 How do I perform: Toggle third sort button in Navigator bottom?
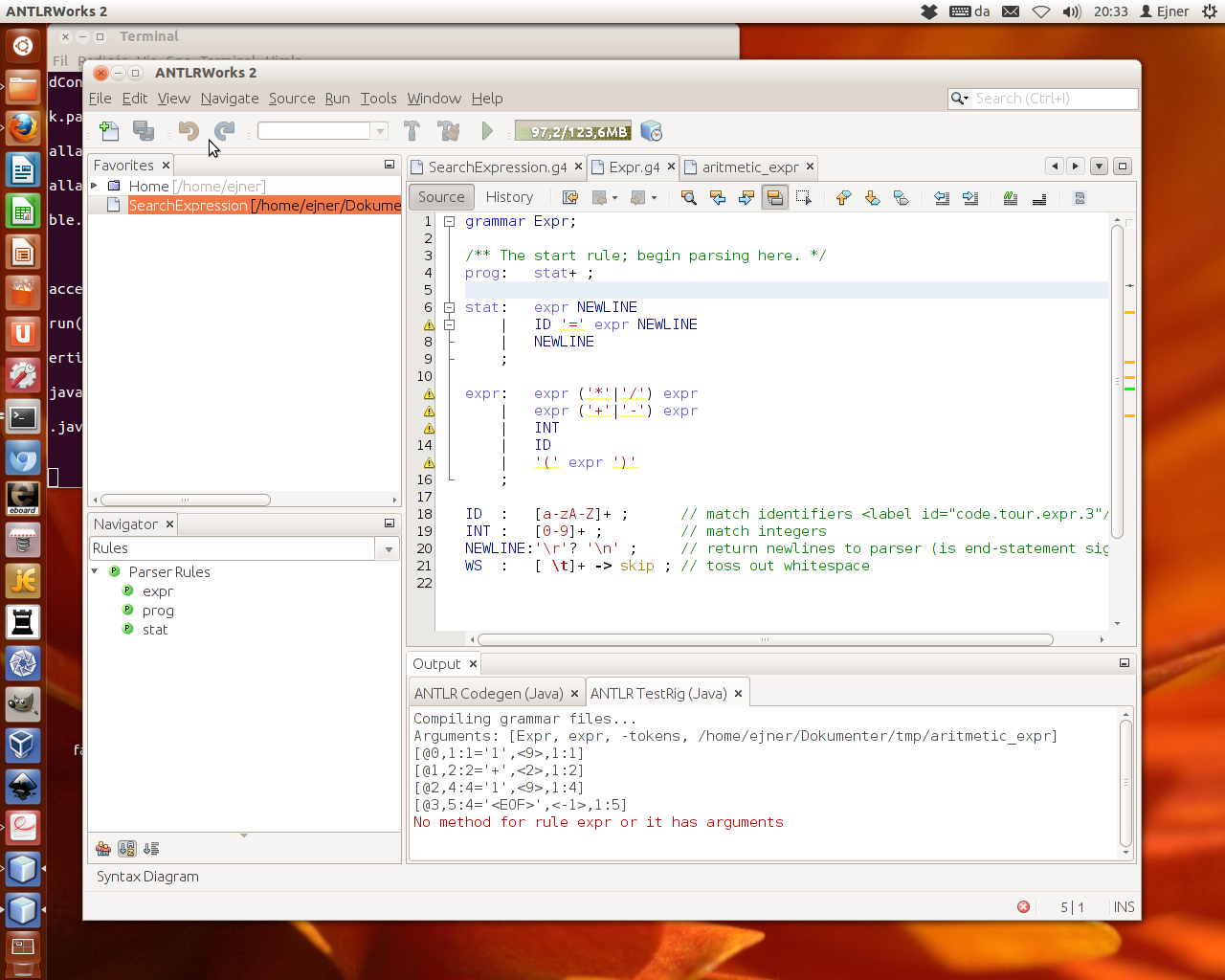click(x=151, y=849)
